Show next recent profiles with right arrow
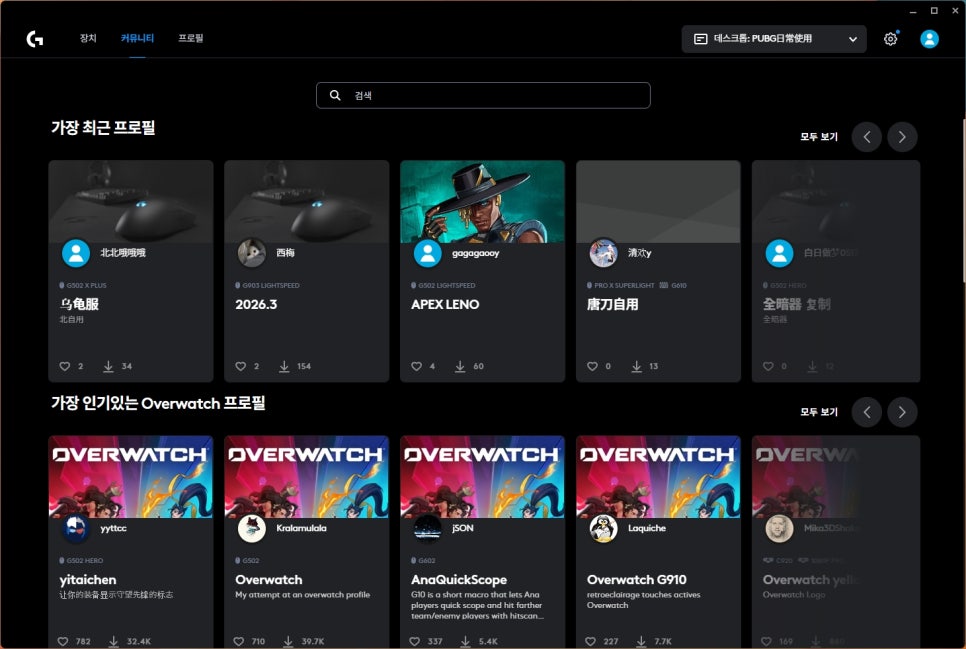This screenshot has height=649, width=966. 902,137
